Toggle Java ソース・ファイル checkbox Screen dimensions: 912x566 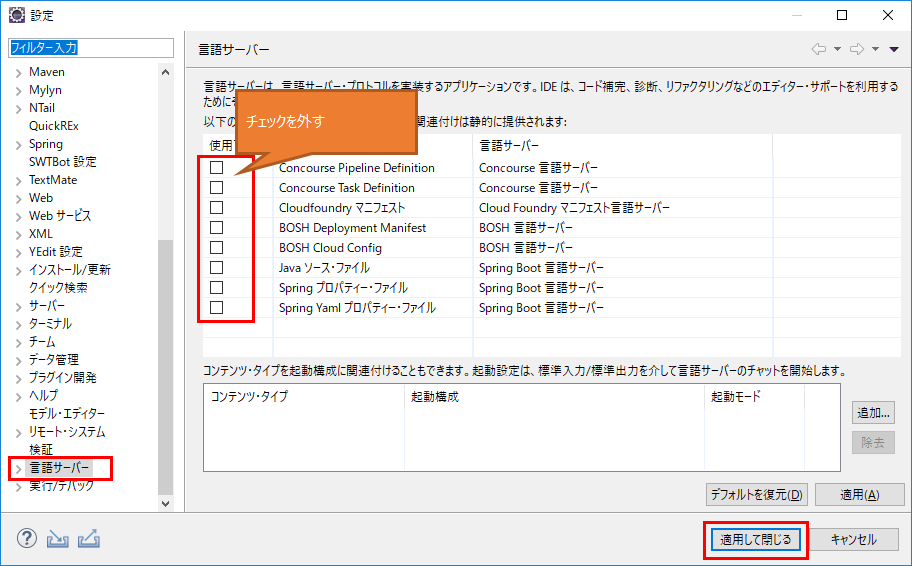point(216,268)
